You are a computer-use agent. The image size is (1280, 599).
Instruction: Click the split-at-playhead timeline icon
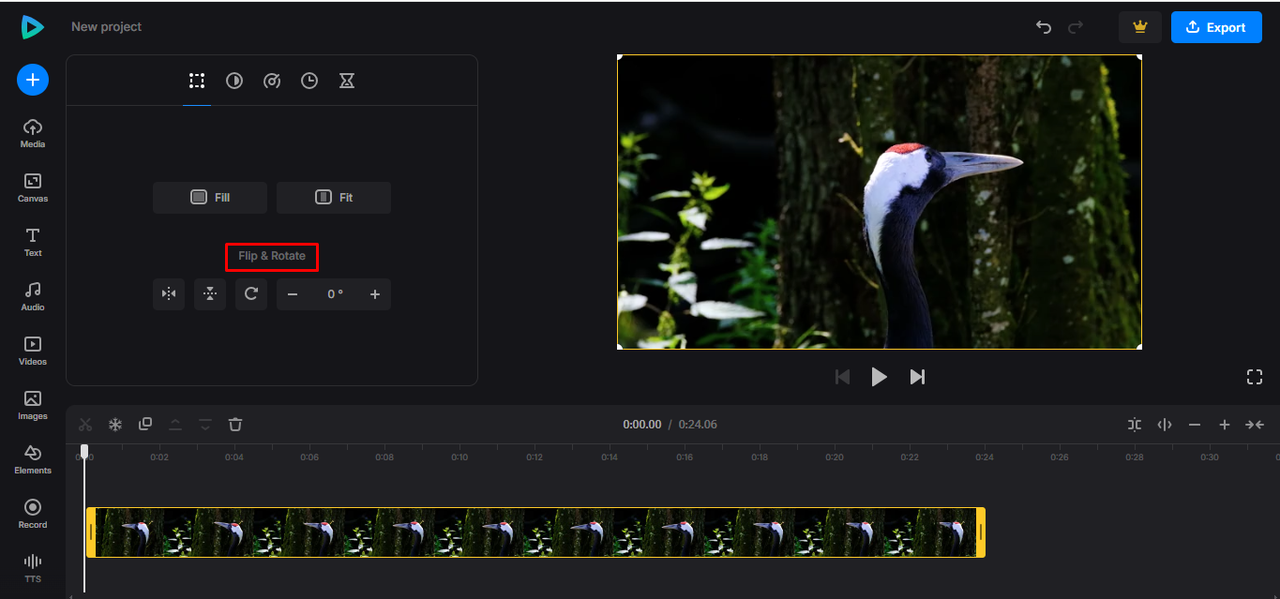pos(1164,424)
